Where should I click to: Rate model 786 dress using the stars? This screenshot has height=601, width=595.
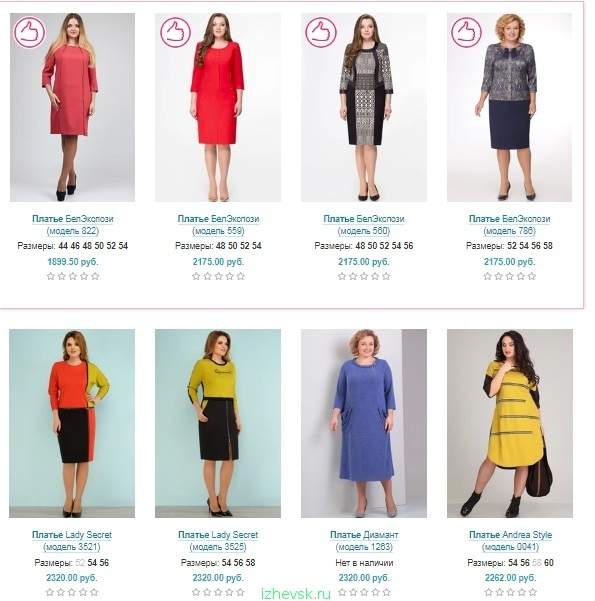click(x=510, y=276)
